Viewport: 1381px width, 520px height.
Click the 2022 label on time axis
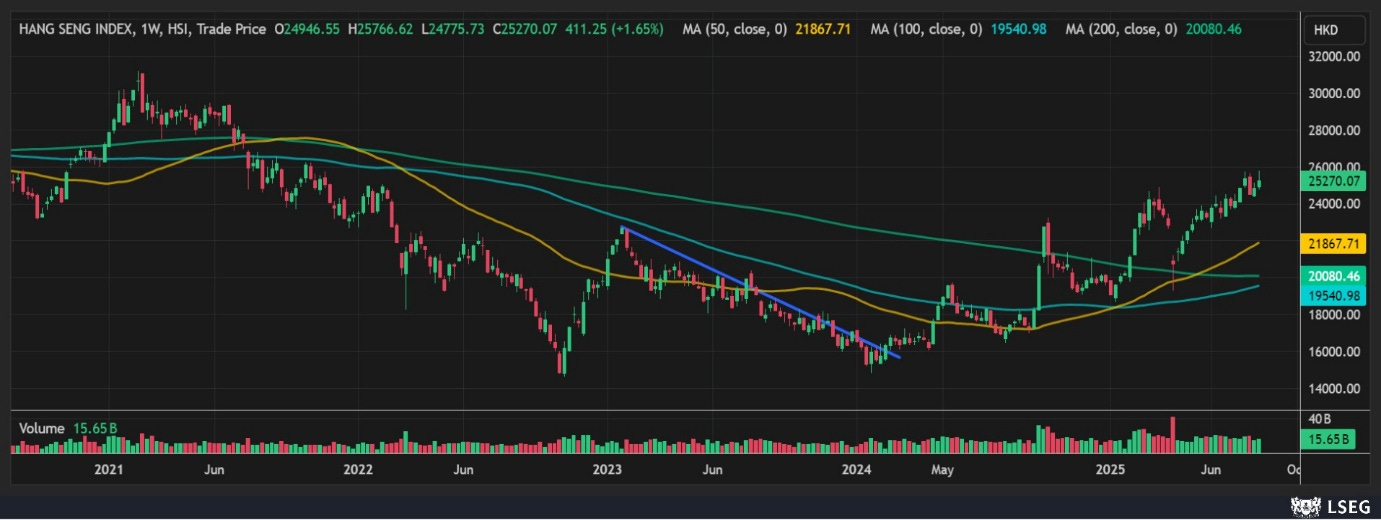[x=357, y=469]
